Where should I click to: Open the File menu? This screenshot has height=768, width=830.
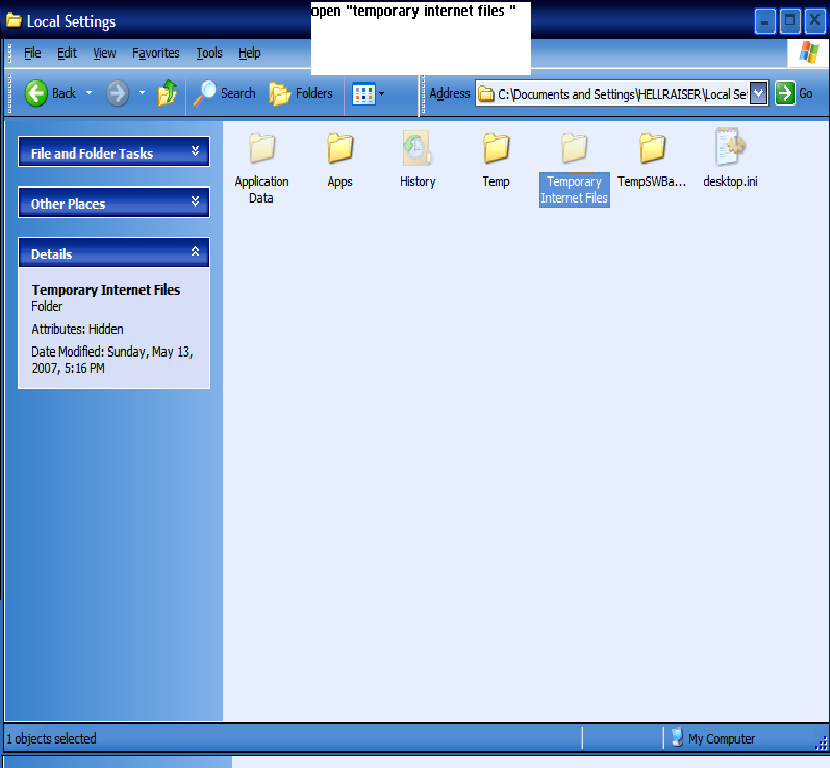click(32, 53)
